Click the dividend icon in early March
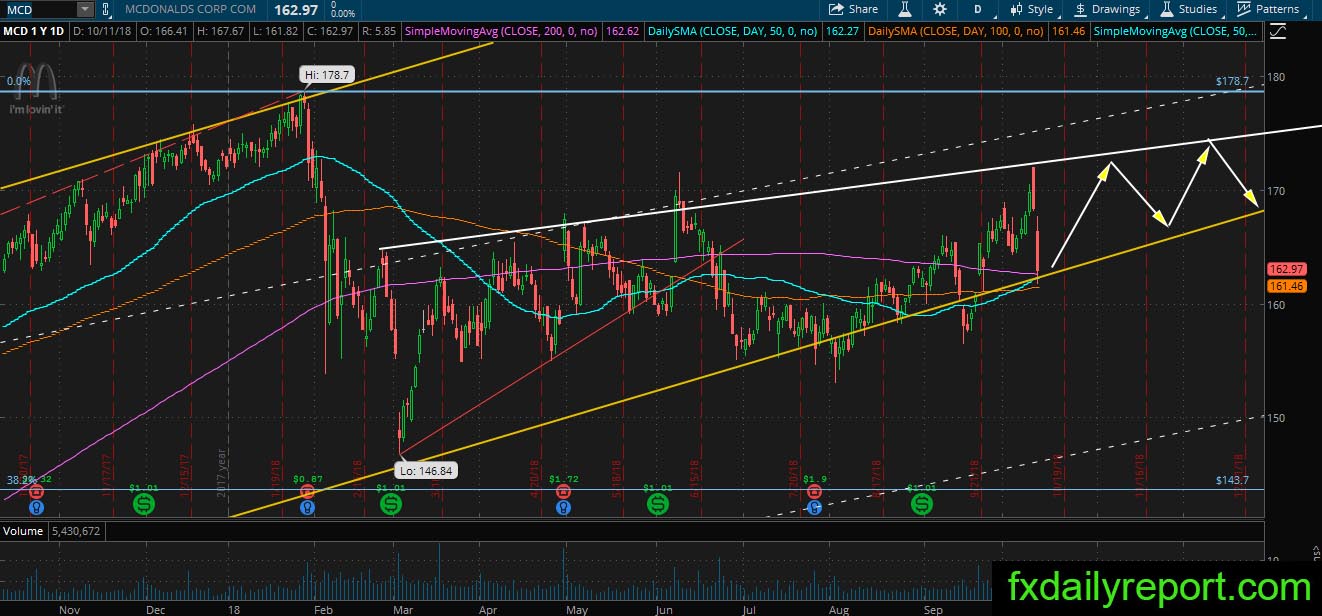The width and height of the screenshot is (1322, 616). tap(391, 504)
